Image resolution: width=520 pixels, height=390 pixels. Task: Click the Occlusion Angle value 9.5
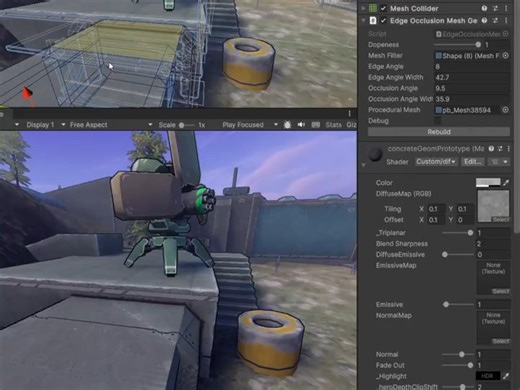(x=472, y=88)
